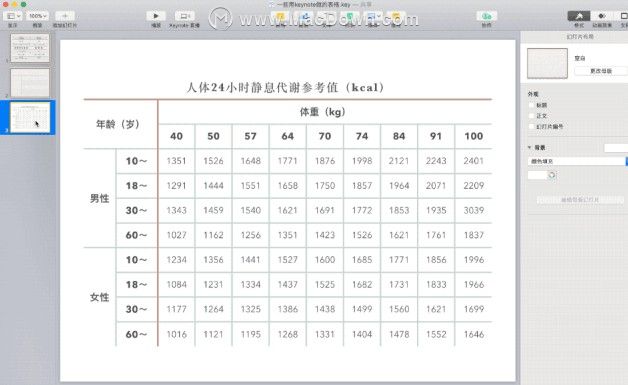Add a comment from the toolbar
Screen dimensions: 628x385
396,16
